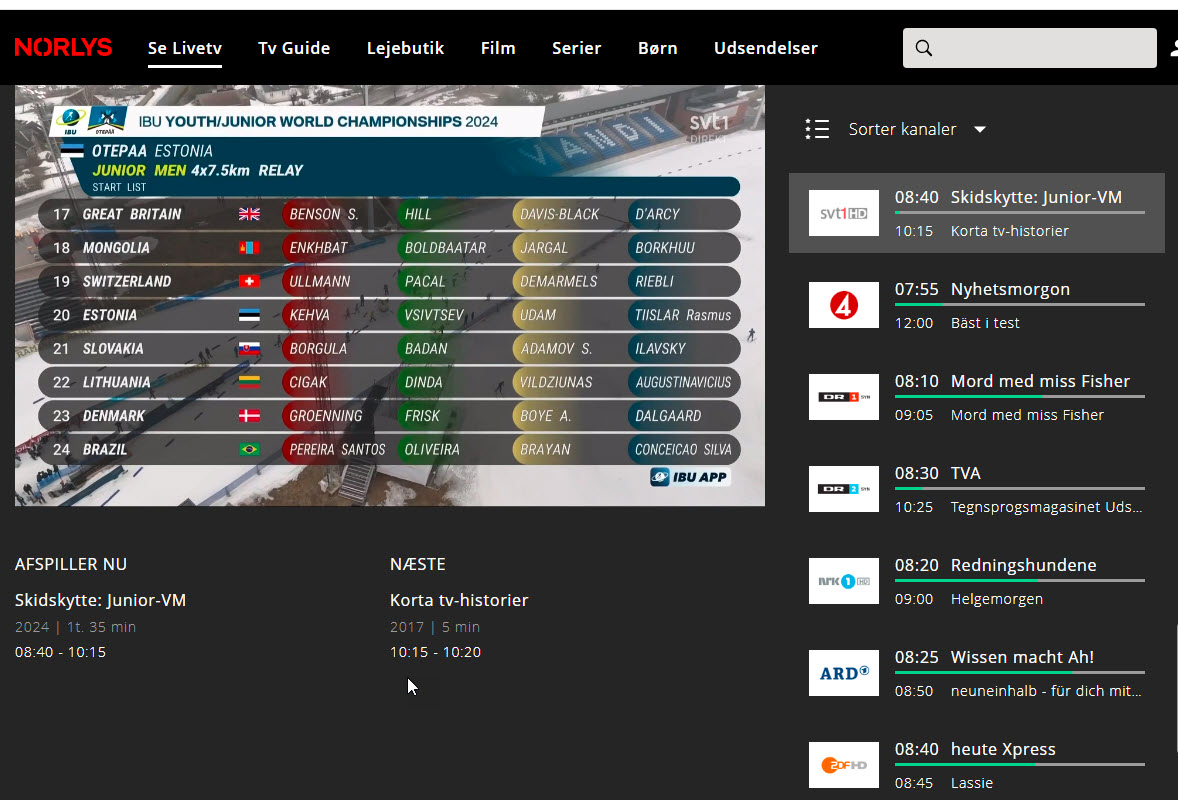Open the ARD channel logo
The height and width of the screenshot is (800, 1178).
tap(843, 673)
